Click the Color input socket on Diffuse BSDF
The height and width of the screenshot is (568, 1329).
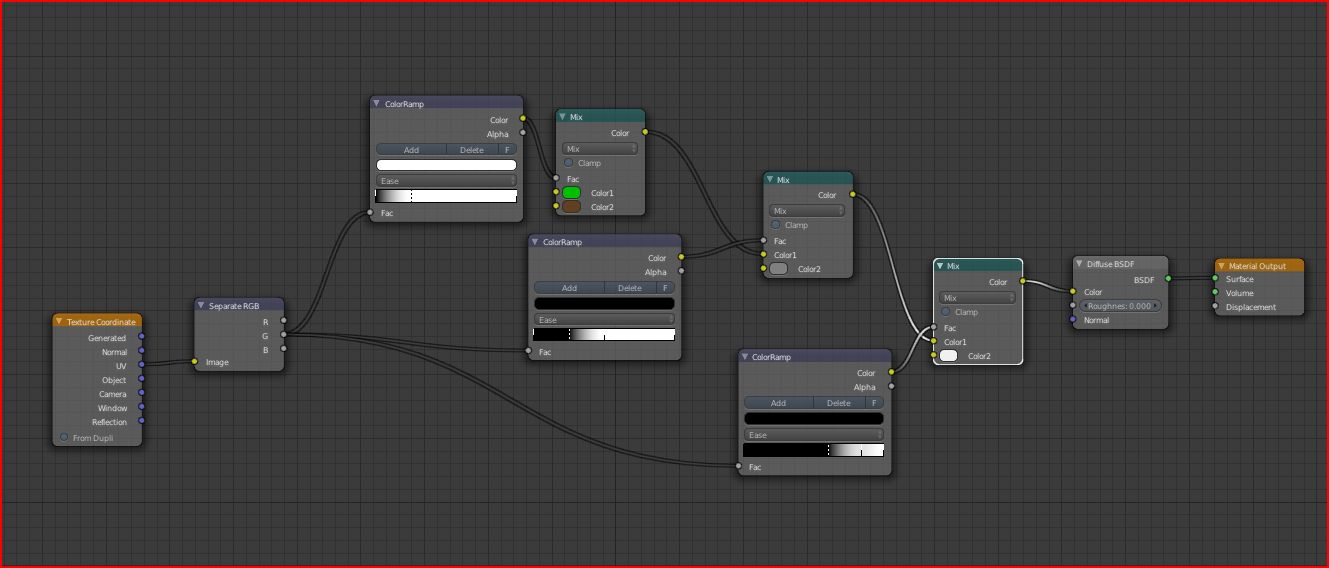pos(1073,292)
